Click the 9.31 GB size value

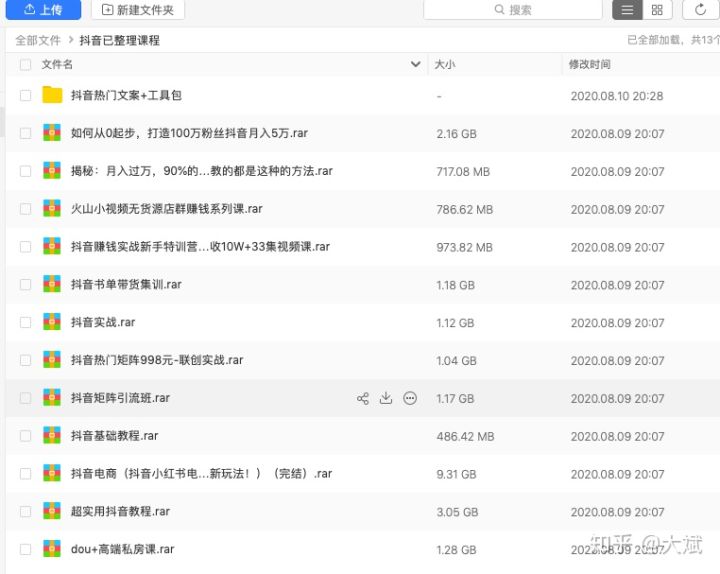(x=456, y=474)
